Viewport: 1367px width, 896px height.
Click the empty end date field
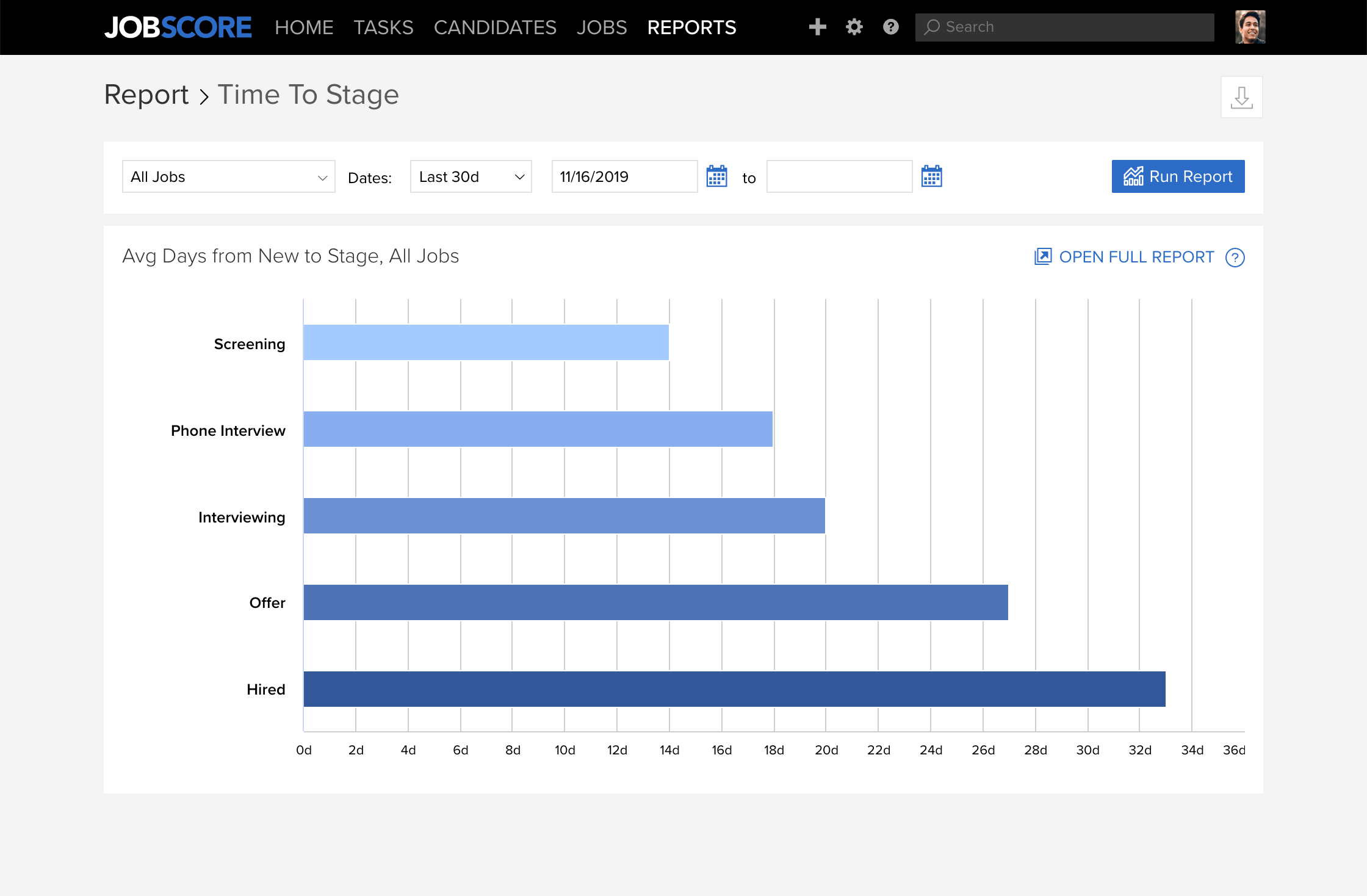tap(839, 176)
